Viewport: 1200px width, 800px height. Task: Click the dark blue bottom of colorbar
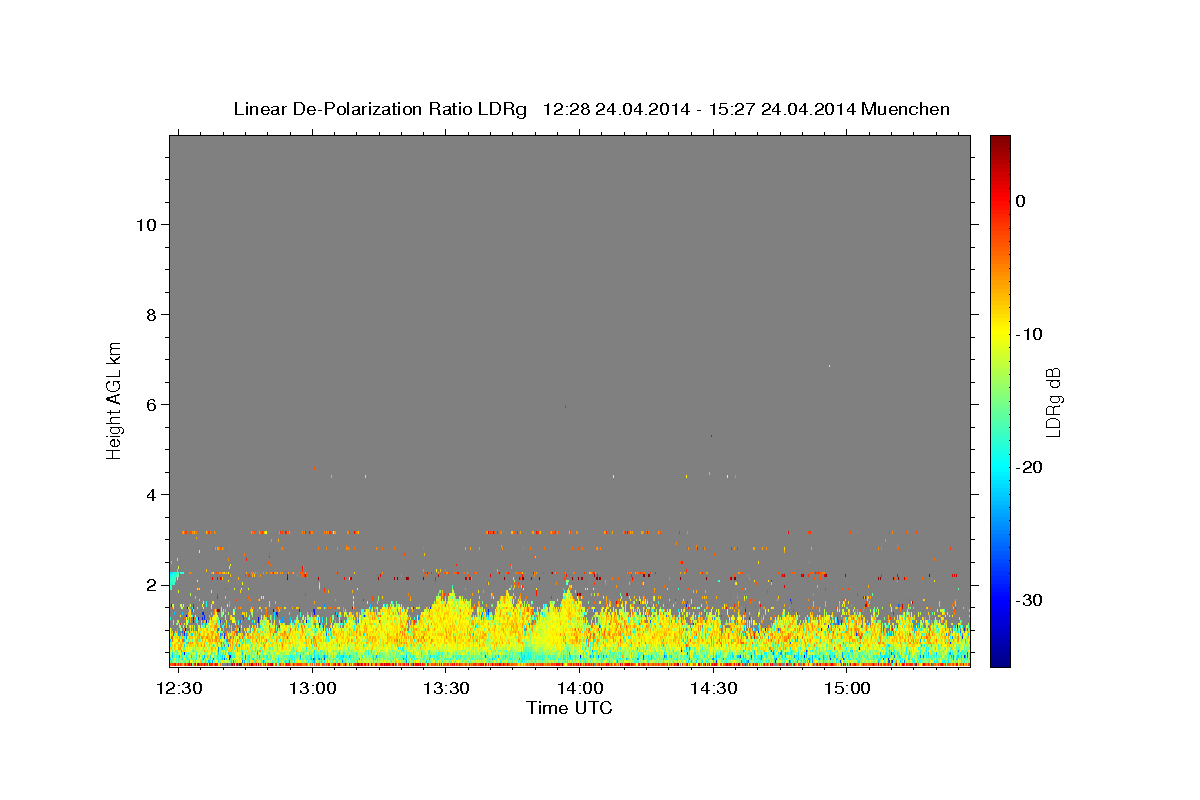click(1000, 658)
